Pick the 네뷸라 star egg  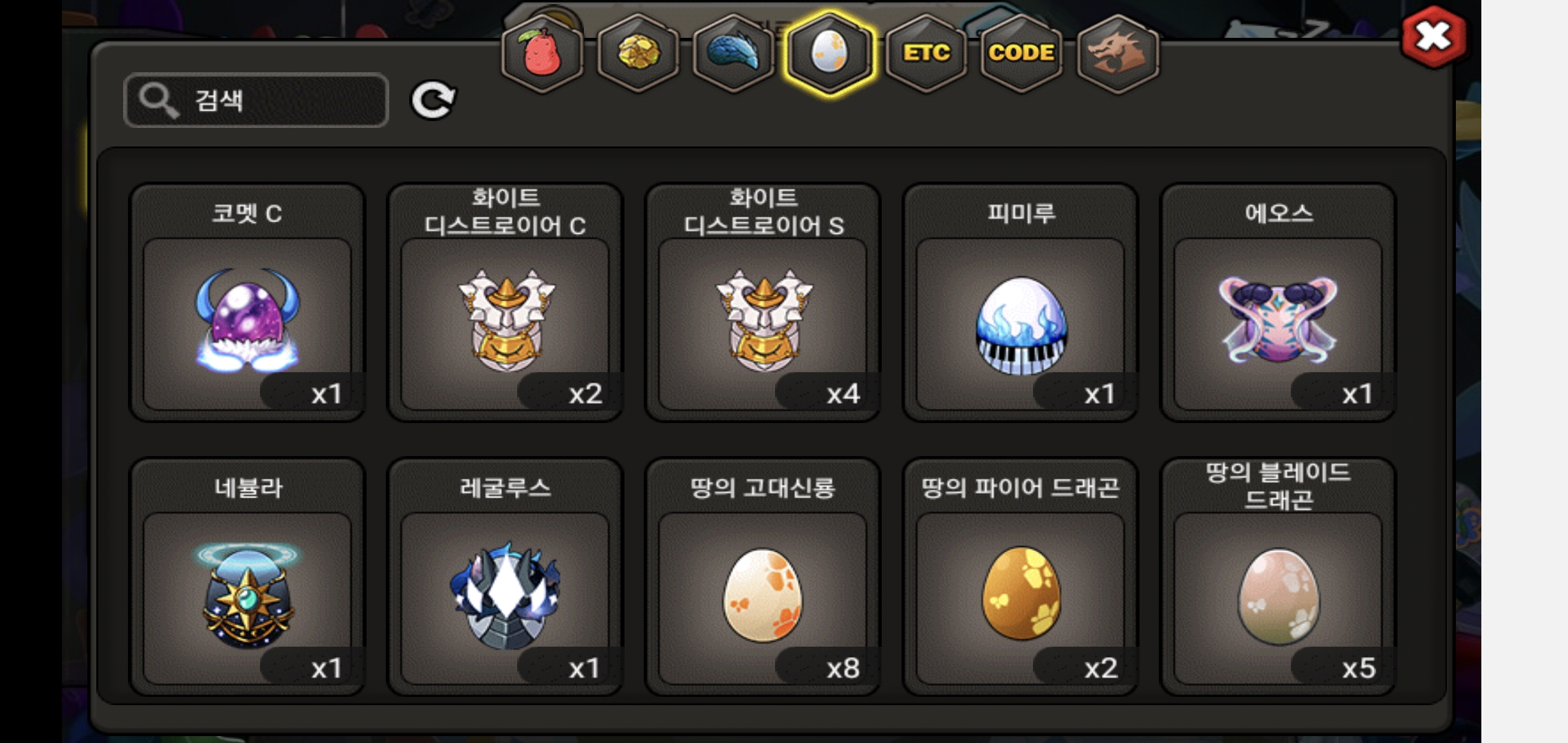pyautogui.click(x=248, y=577)
